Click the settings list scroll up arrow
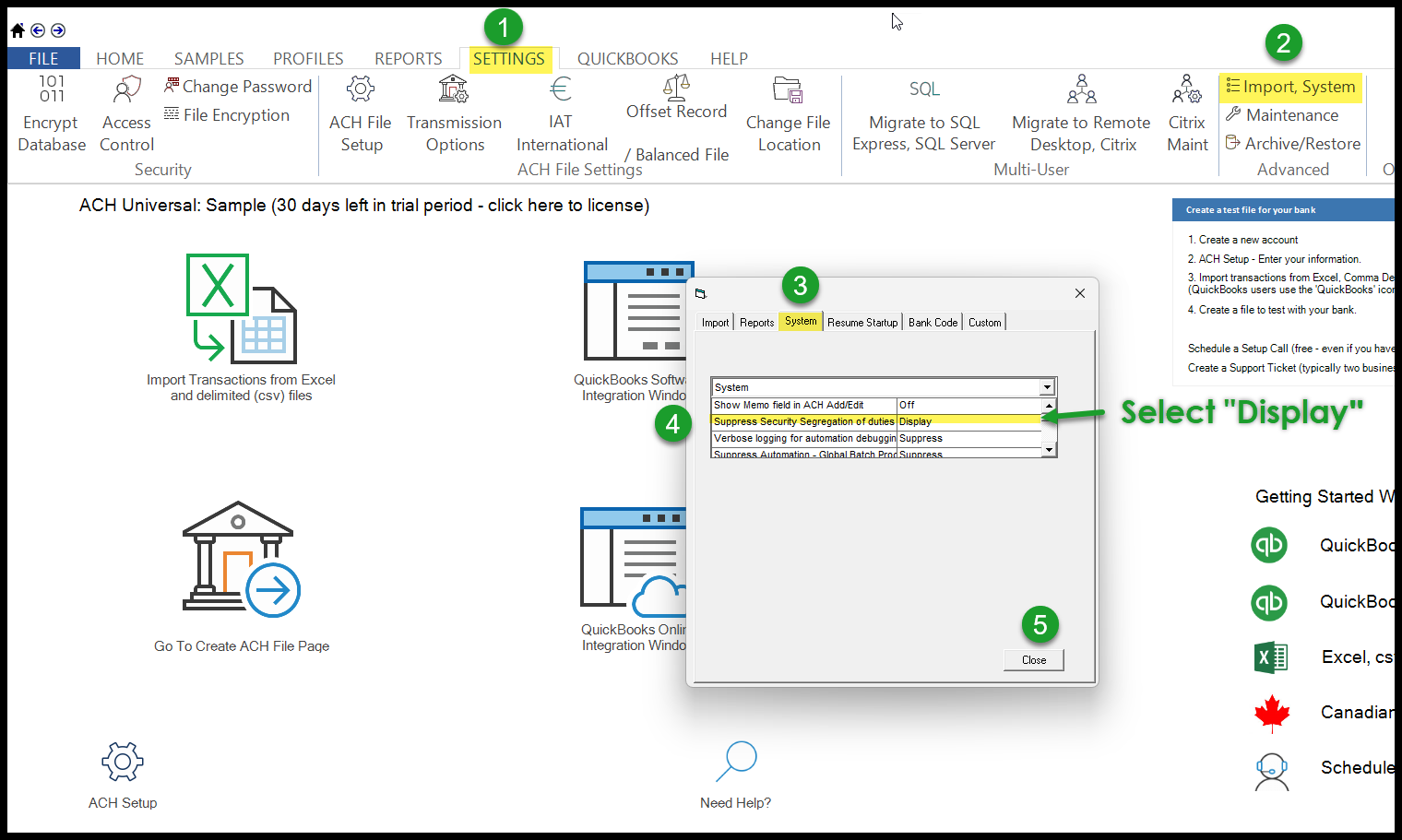This screenshot has height=840, width=1402. click(x=1049, y=406)
